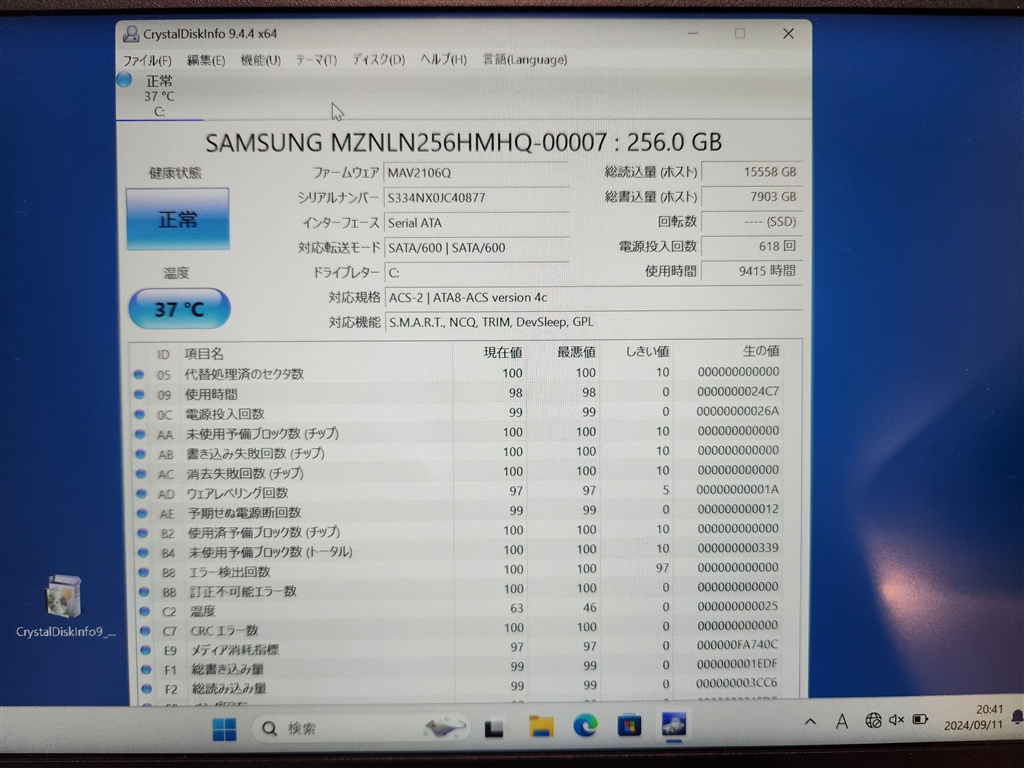Open the ディスク(D) menu
The height and width of the screenshot is (768, 1024).
pos(379,60)
